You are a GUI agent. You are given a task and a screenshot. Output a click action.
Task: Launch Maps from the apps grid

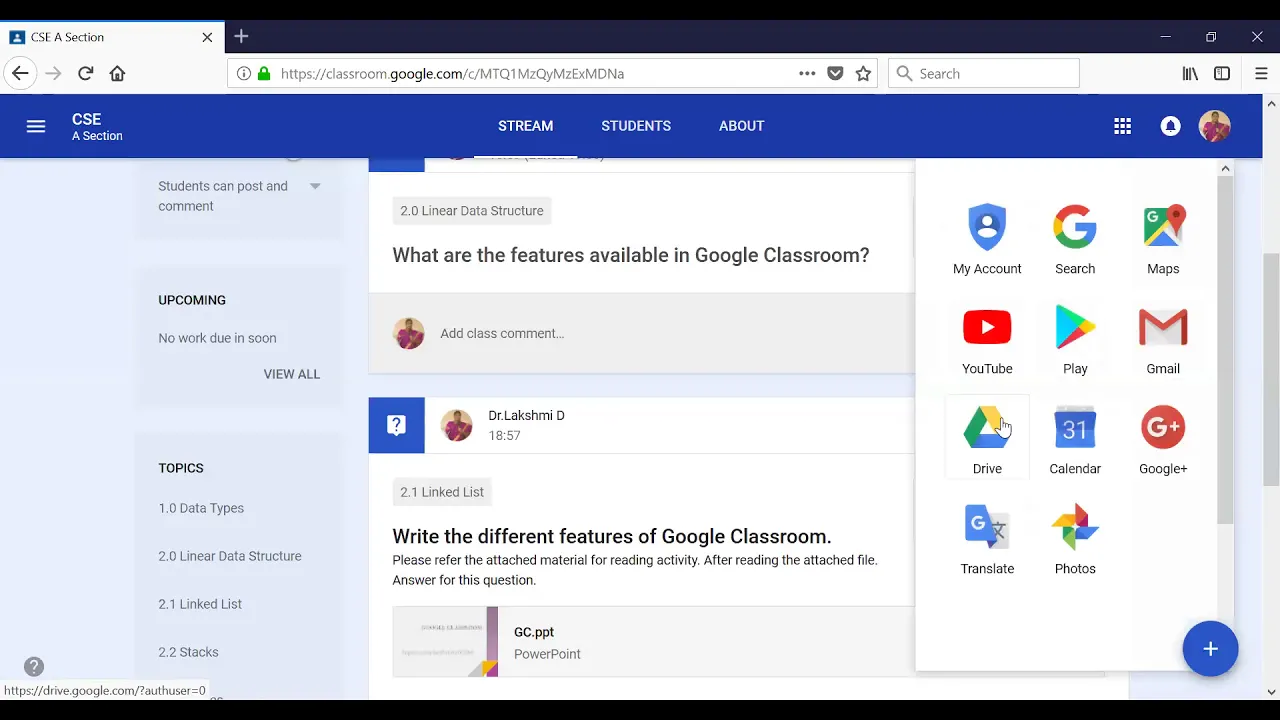(x=1163, y=240)
